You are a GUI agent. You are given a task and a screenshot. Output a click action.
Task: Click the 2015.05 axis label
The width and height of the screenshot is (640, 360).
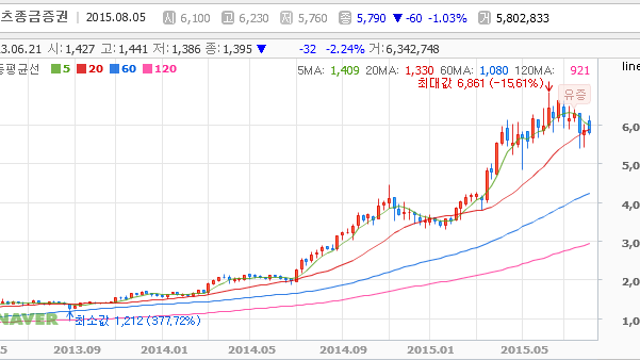tap(524, 350)
